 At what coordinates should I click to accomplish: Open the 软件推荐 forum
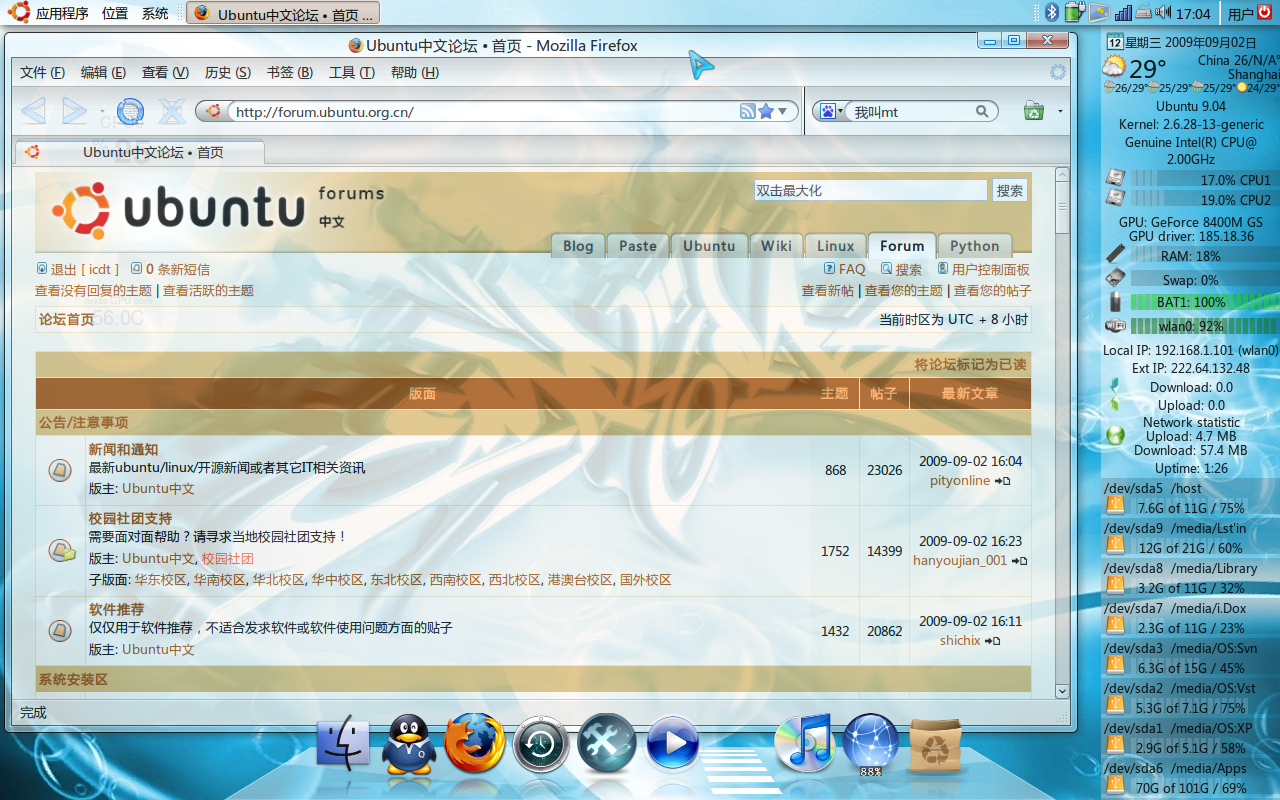click(116, 609)
